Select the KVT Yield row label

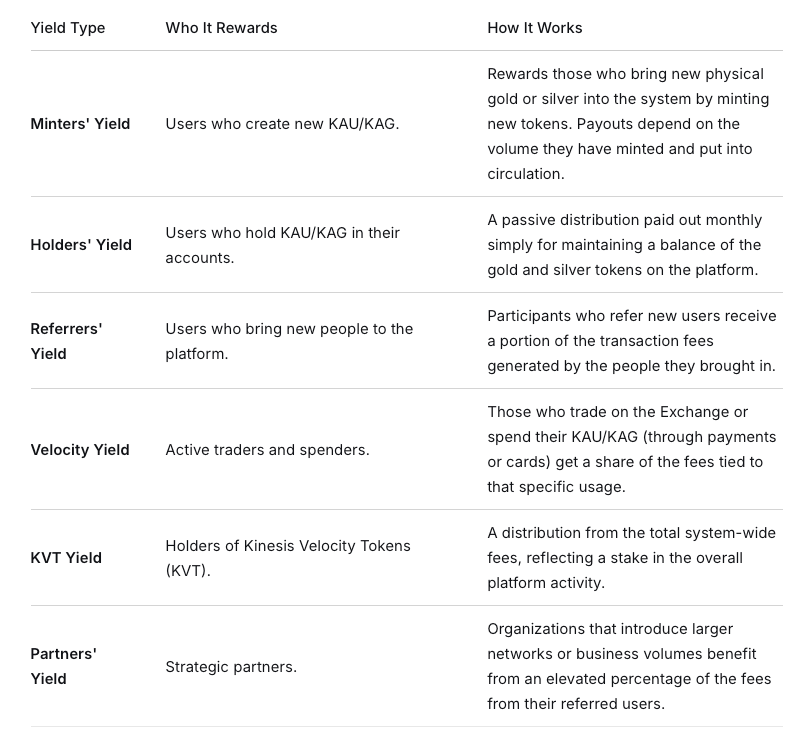pyautogui.click(x=66, y=558)
